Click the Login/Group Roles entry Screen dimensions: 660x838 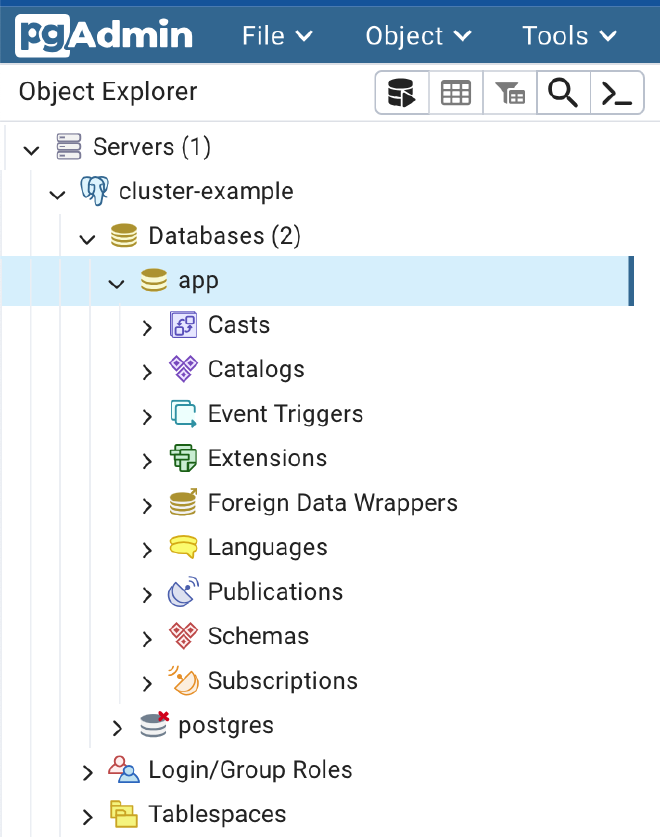(x=250, y=770)
